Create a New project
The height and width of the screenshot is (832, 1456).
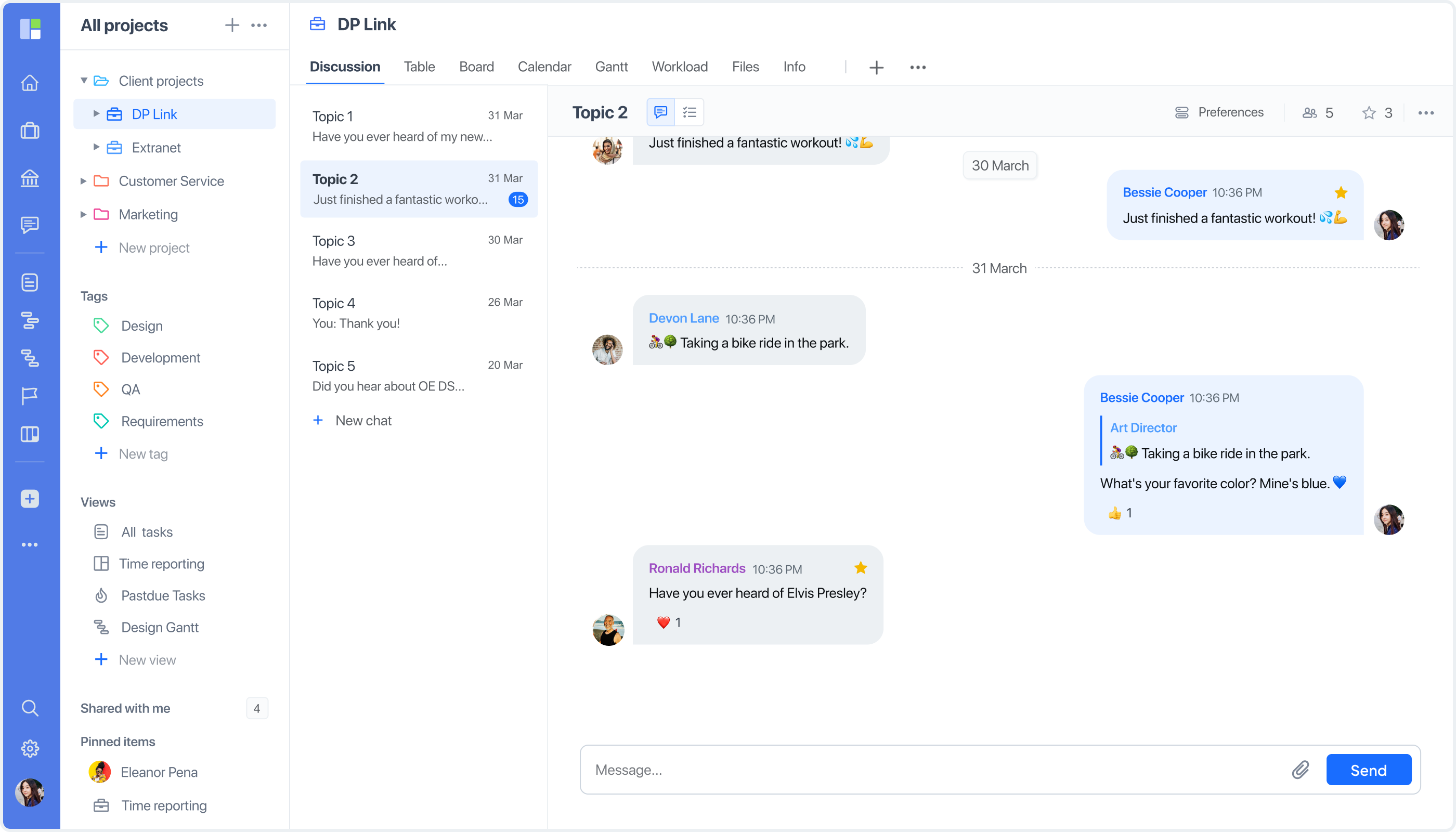(142, 248)
